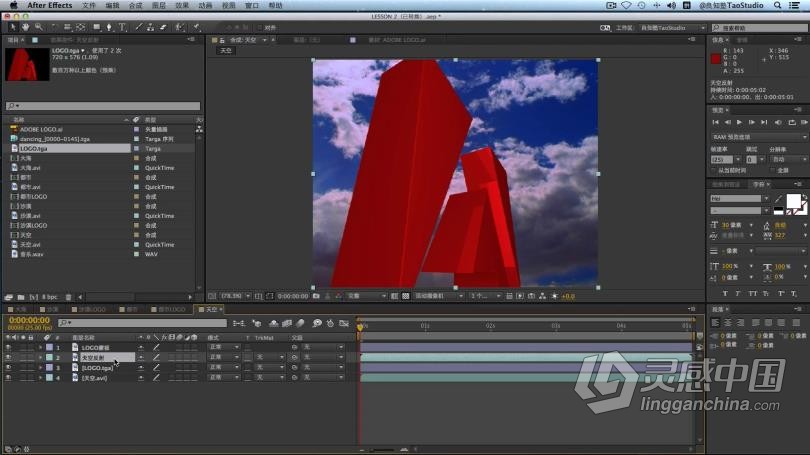Select the Roto Brush tool
The height and width of the screenshot is (455, 810).
pyautogui.click(x=179, y=27)
